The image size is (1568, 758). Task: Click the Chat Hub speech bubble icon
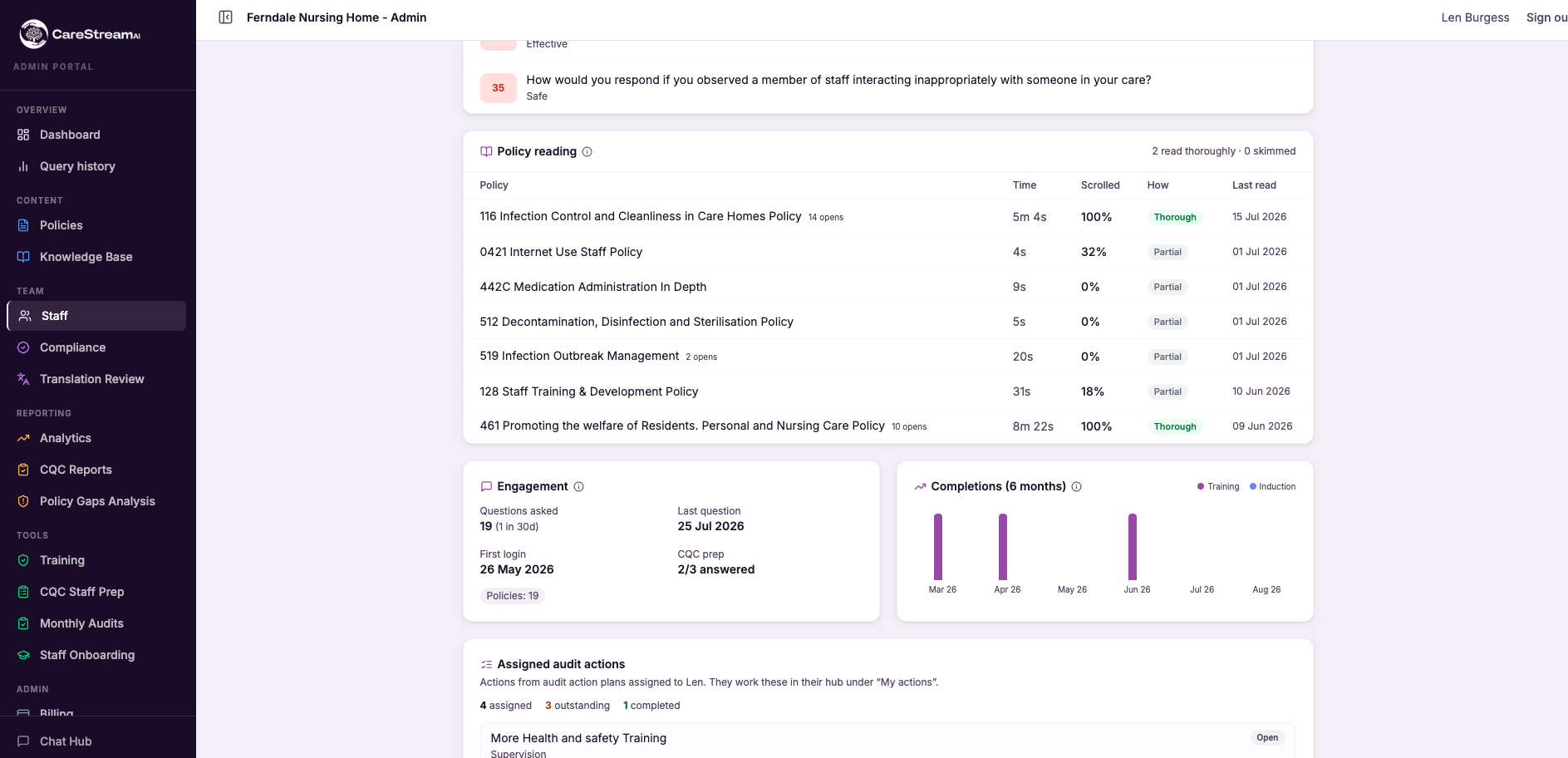(x=23, y=741)
